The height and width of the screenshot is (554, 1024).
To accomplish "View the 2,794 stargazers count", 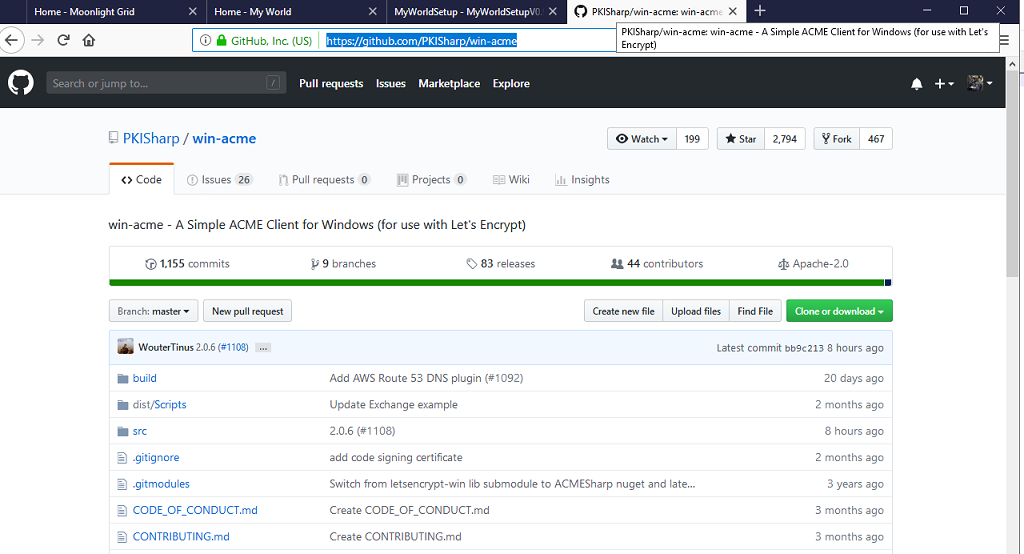I will (785, 138).
